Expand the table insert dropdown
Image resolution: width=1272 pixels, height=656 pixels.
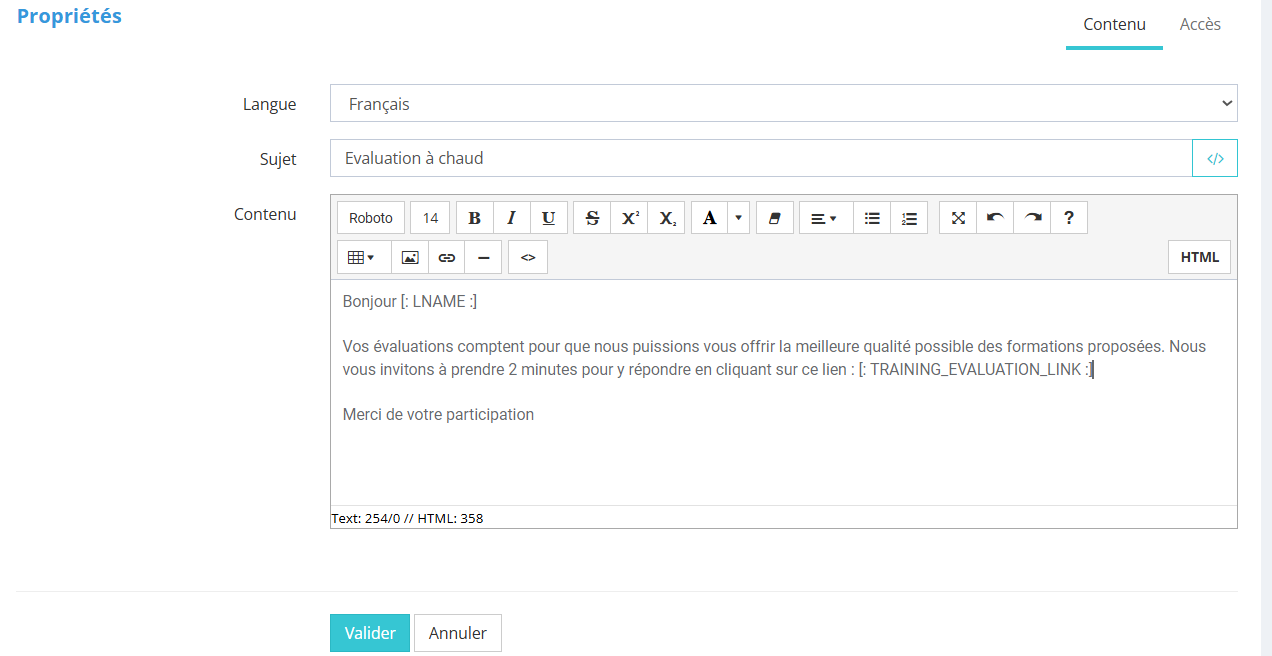pyautogui.click(x=361, y=257)
